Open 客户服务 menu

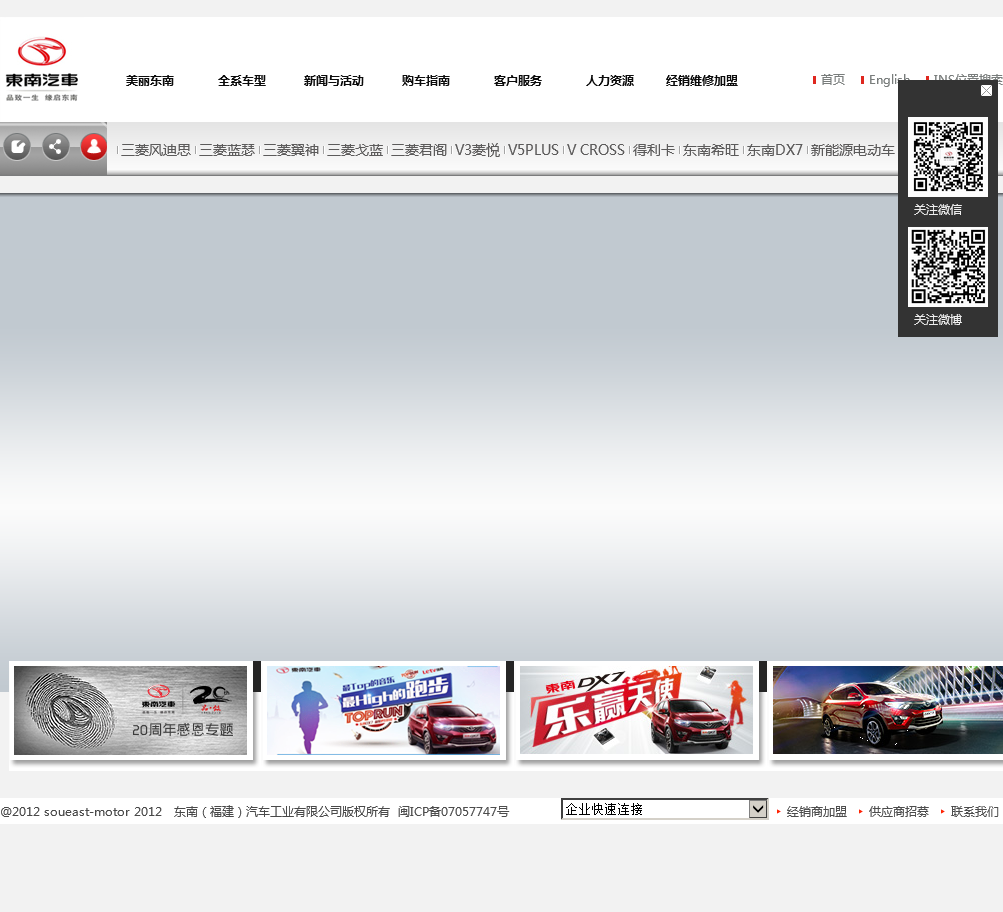pos(518,81)
